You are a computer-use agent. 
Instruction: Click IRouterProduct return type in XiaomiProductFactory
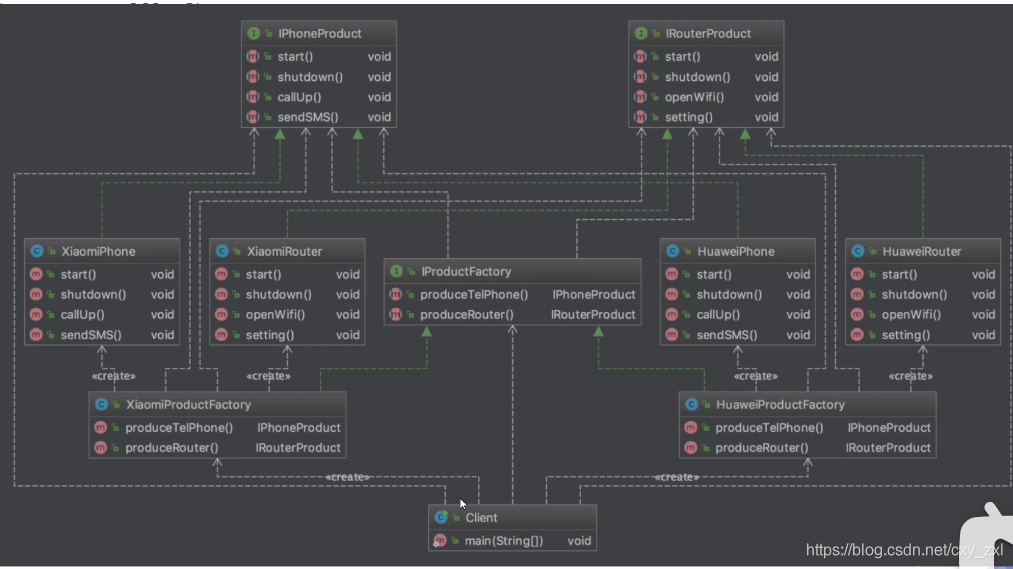(298, 448)
